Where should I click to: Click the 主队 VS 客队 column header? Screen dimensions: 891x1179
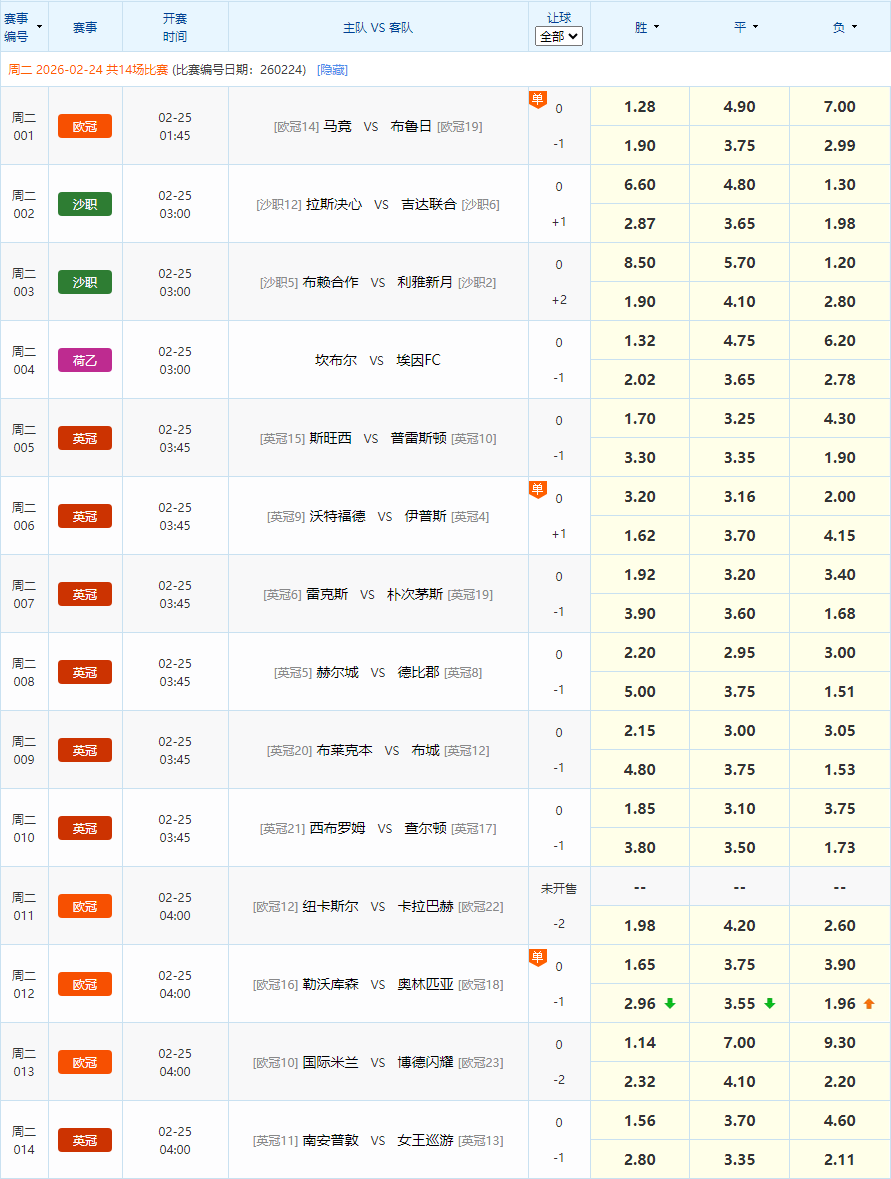pos(378,27)
